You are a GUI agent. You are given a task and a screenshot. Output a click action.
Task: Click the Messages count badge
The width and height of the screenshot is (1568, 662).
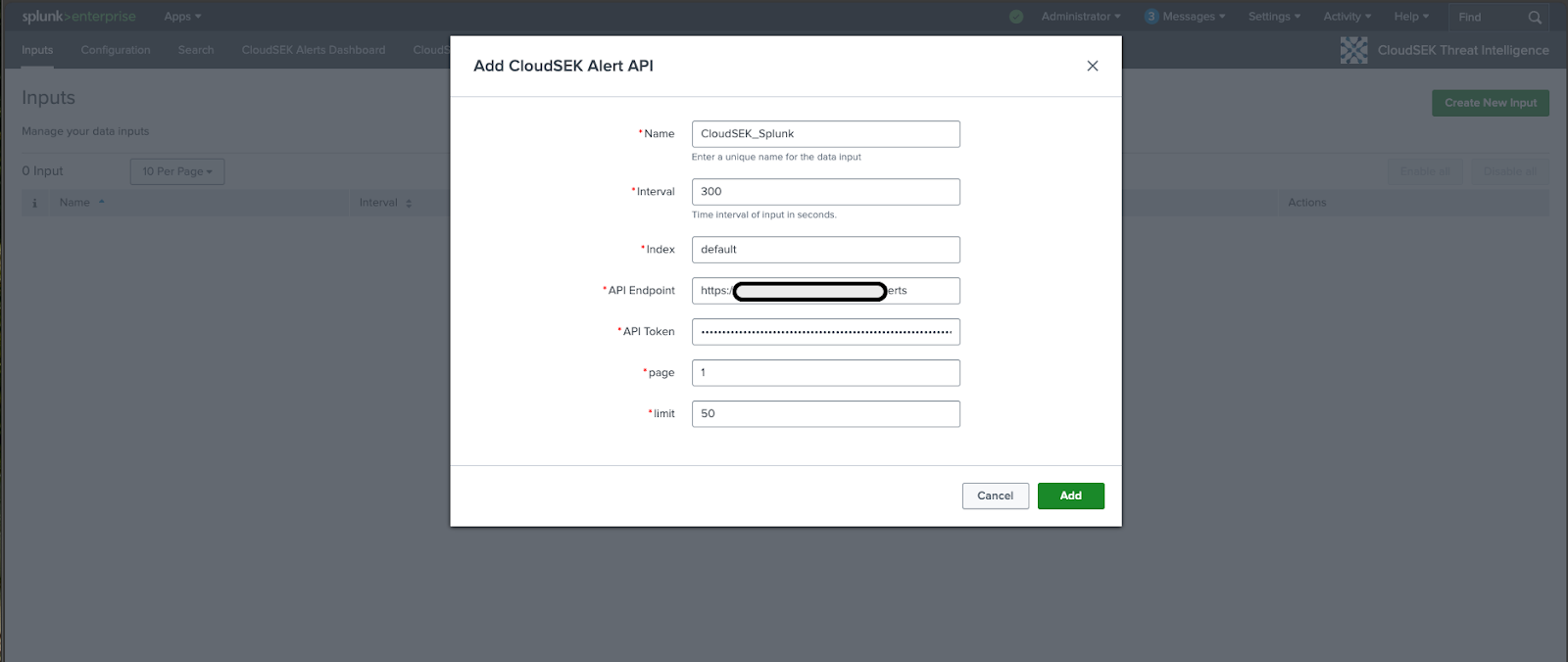point(1151,17)
